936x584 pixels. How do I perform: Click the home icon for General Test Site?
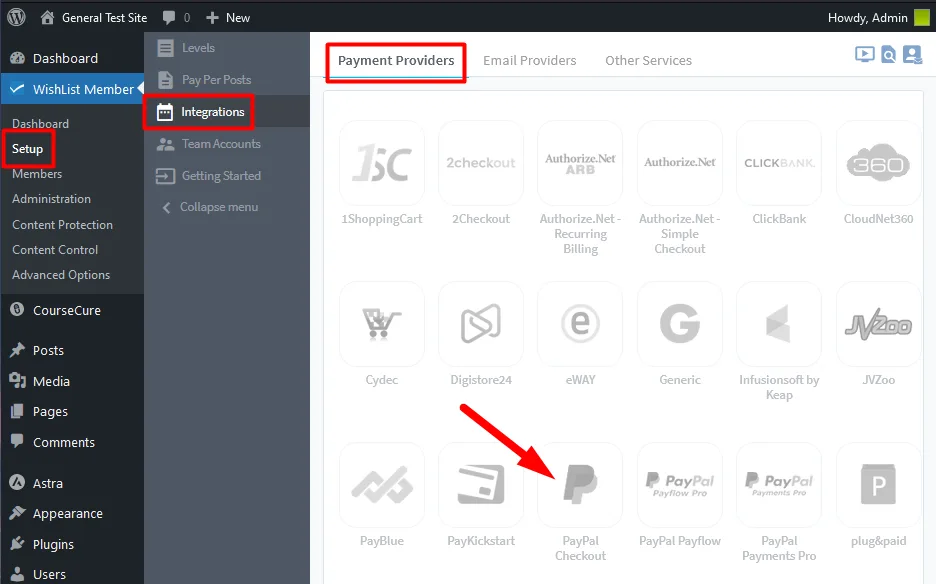(x=47, y=17)
